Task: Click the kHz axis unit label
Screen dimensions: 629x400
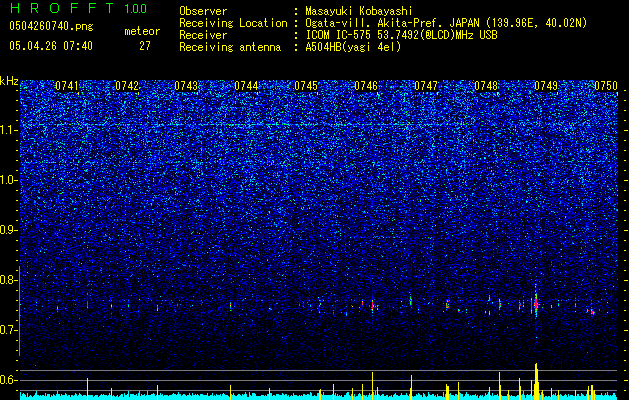Action: click(x=9, y=81)
